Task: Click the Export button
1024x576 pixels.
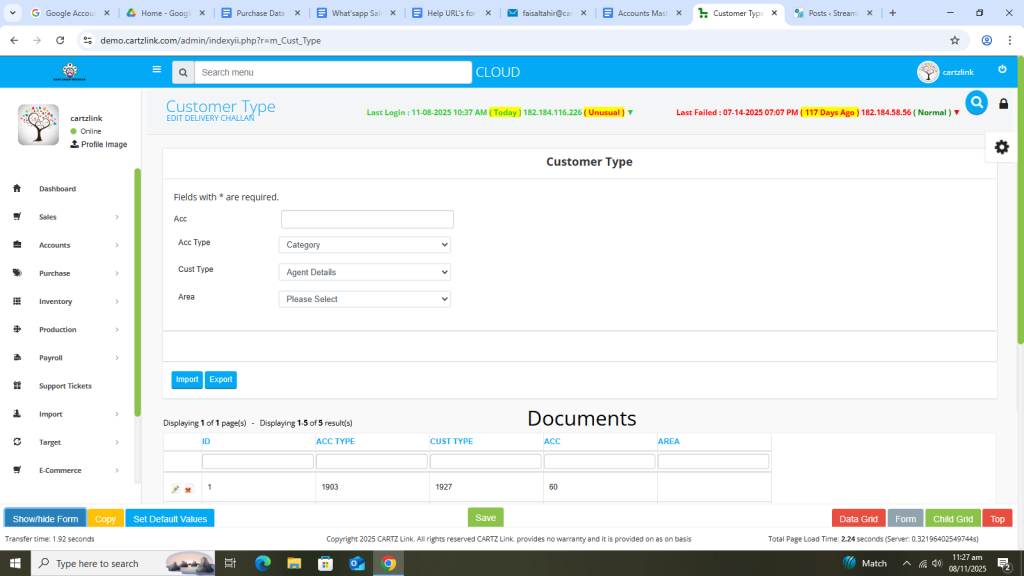Action: coord(221,380)
